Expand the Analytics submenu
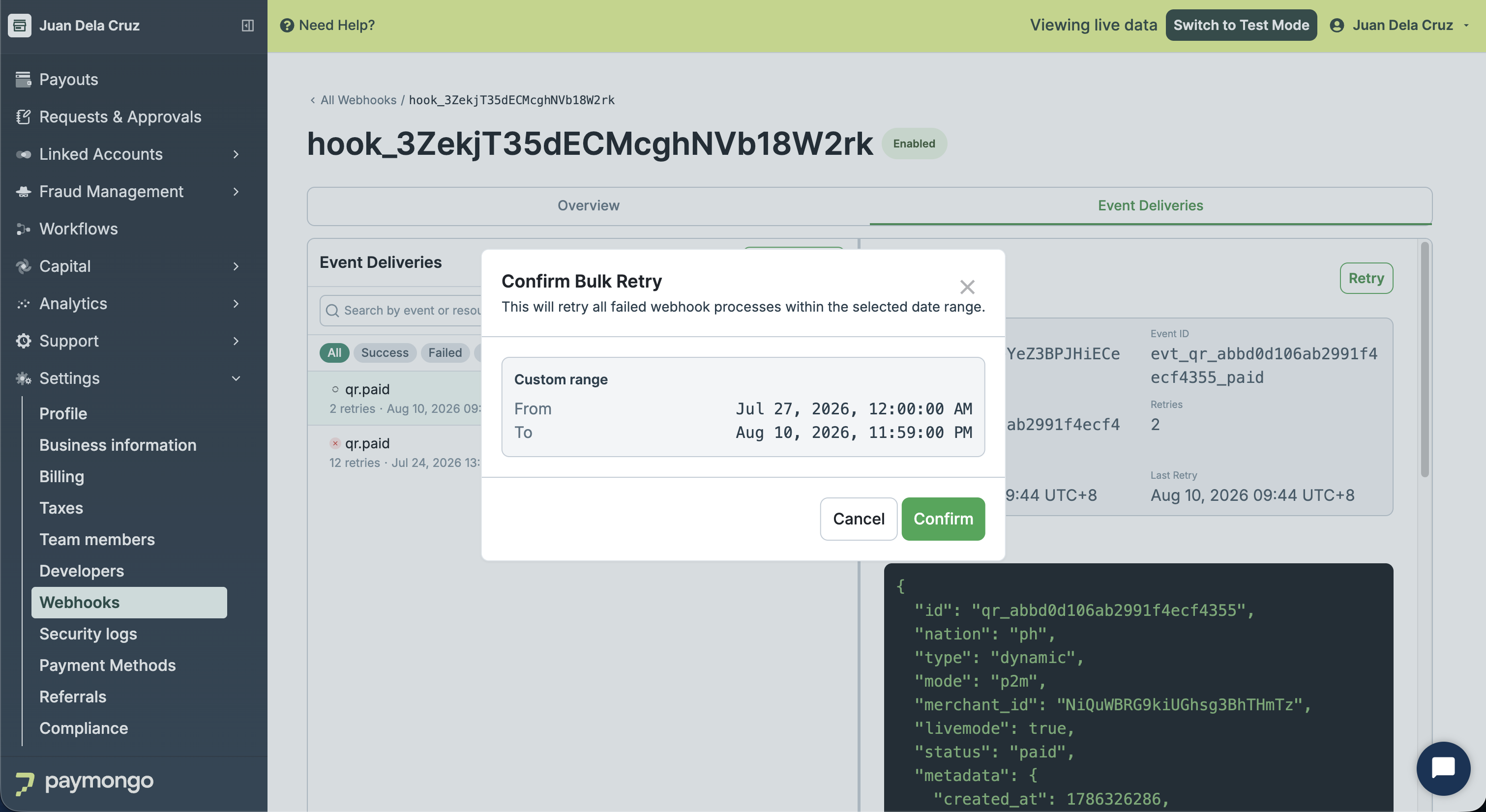This screenshot has width=1486, height=812. click(x=236, y=304)
